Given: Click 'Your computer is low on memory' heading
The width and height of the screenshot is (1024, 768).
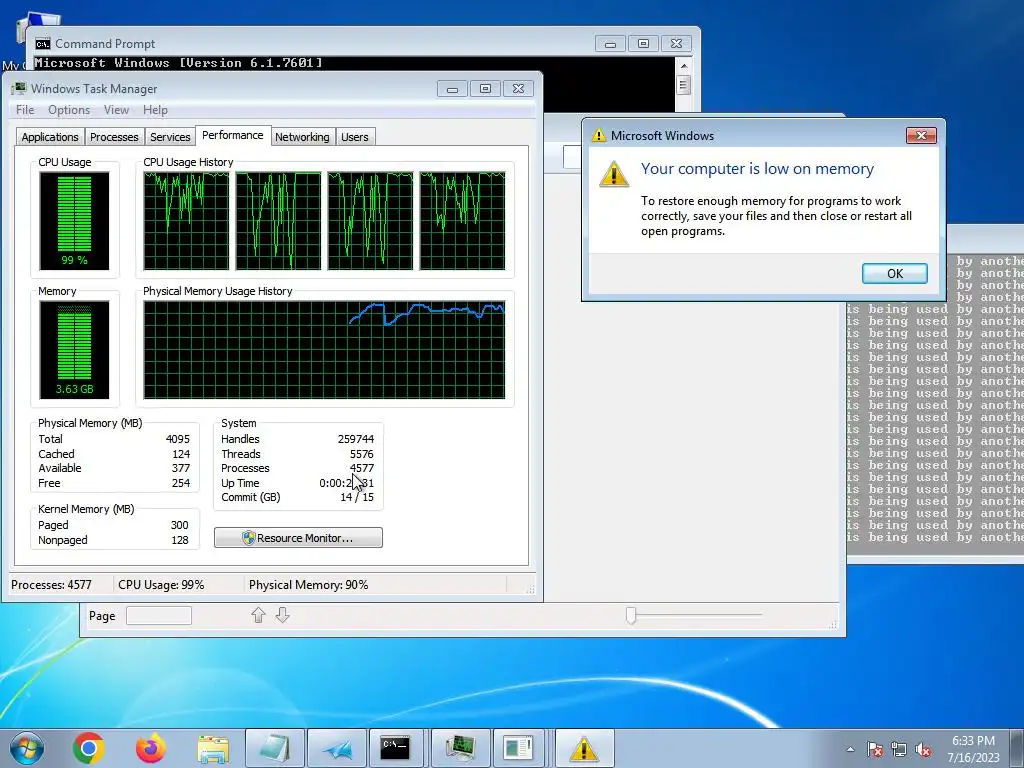Looking at the screenshot, I should [x=757, y=168].
